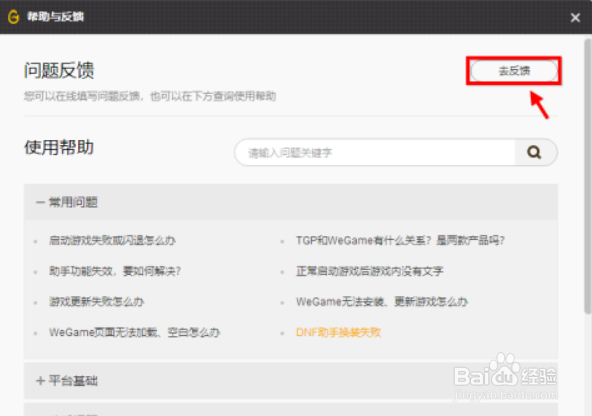Click the 问题反馈 heading
This screenshot has height=416, width=592.
[x=59, y=70]
